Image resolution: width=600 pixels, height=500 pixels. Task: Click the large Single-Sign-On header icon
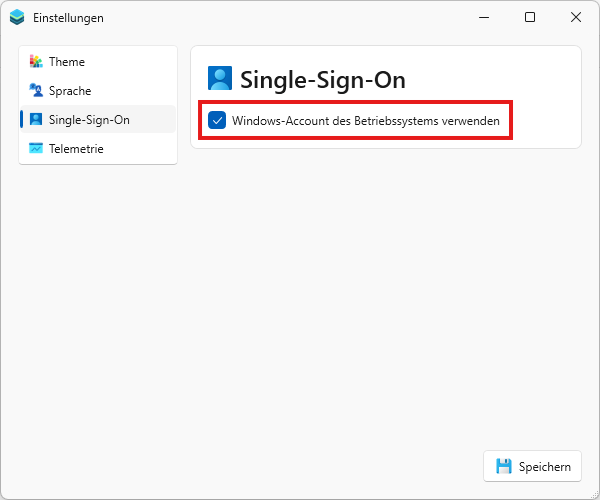[x=220, y=78]
